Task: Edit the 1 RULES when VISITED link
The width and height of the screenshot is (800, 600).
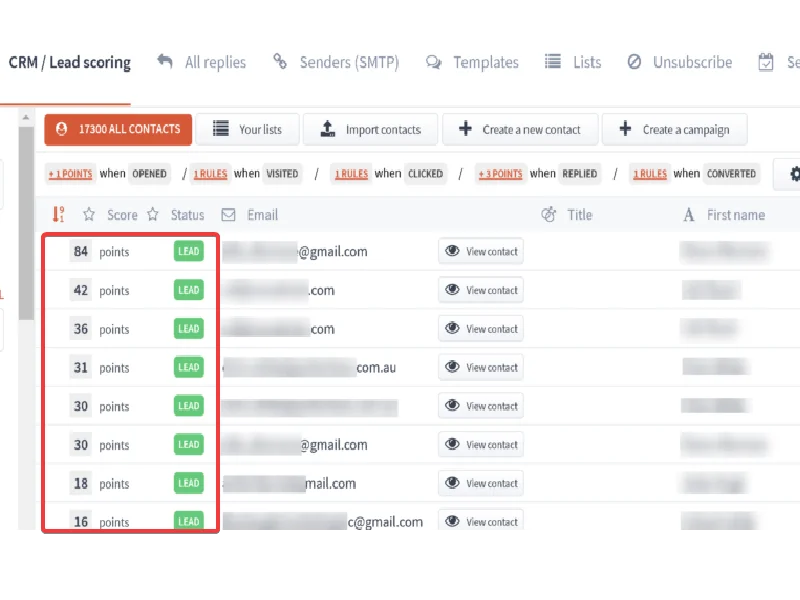Action: click(x=210, y=174)
